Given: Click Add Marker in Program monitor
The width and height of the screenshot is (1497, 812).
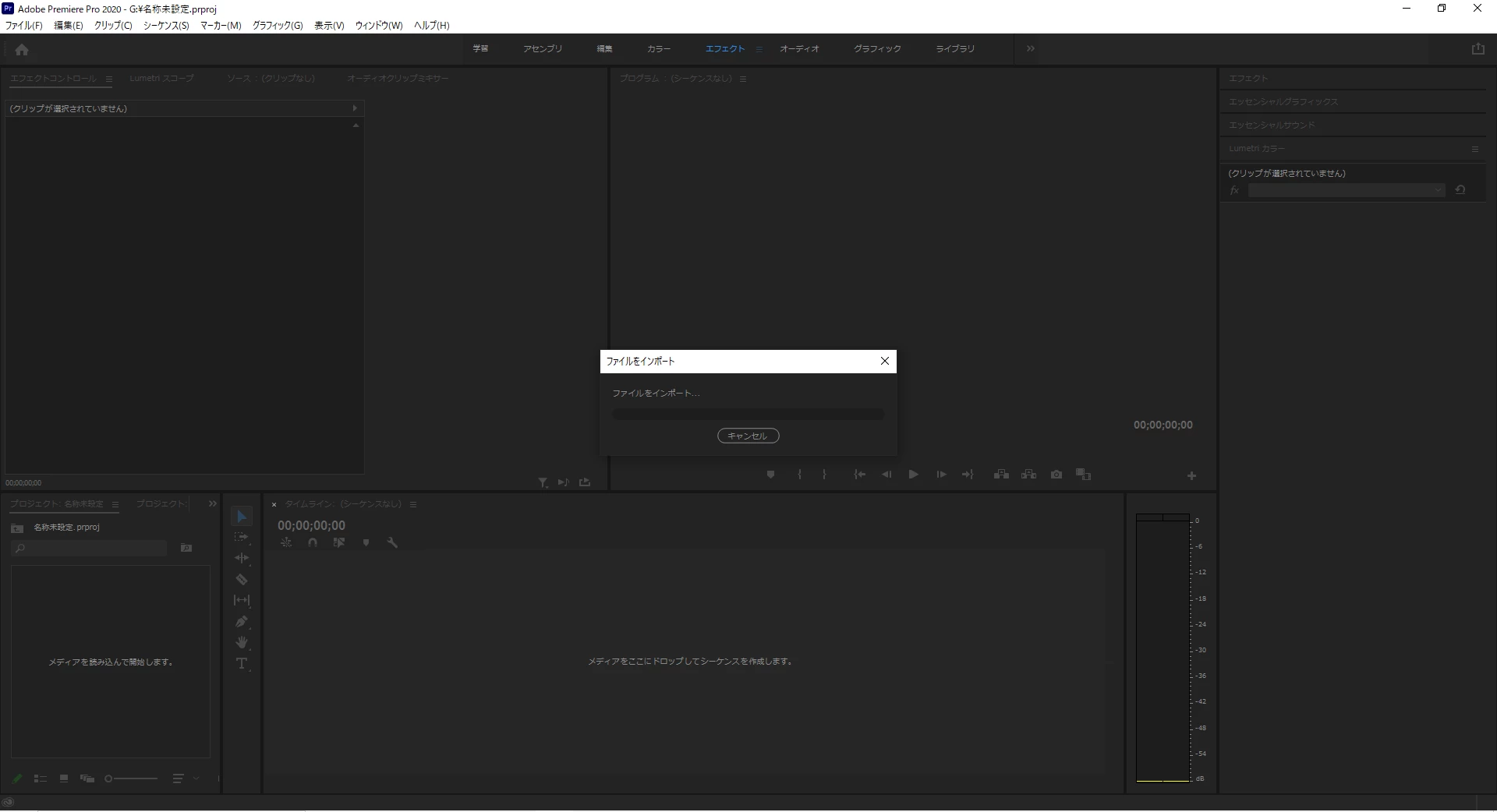Looking at the screenshot, I should point(770,475).
